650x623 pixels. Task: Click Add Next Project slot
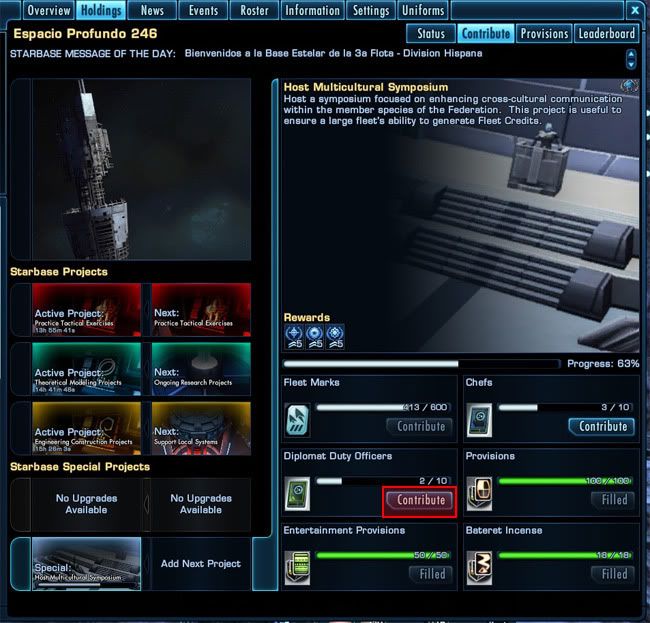point(201,564)
